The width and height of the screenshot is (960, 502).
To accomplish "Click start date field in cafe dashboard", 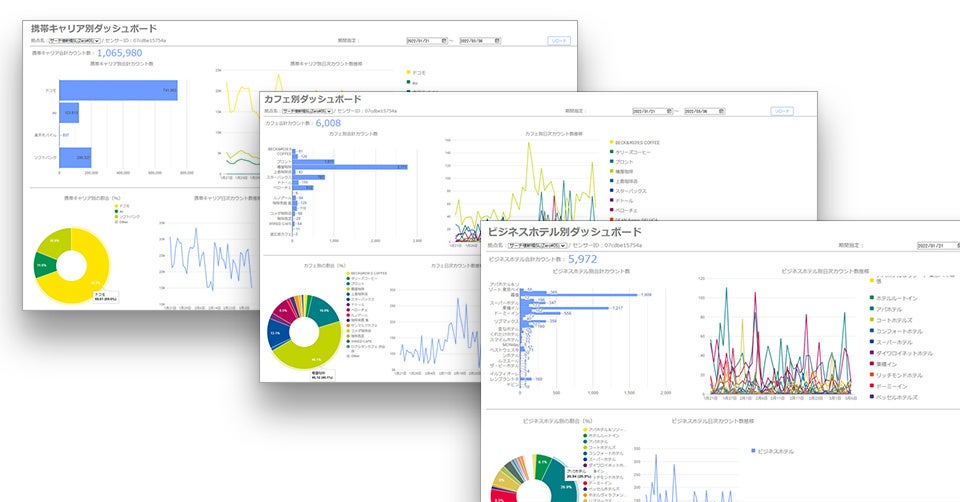I will tap(652, 111).
